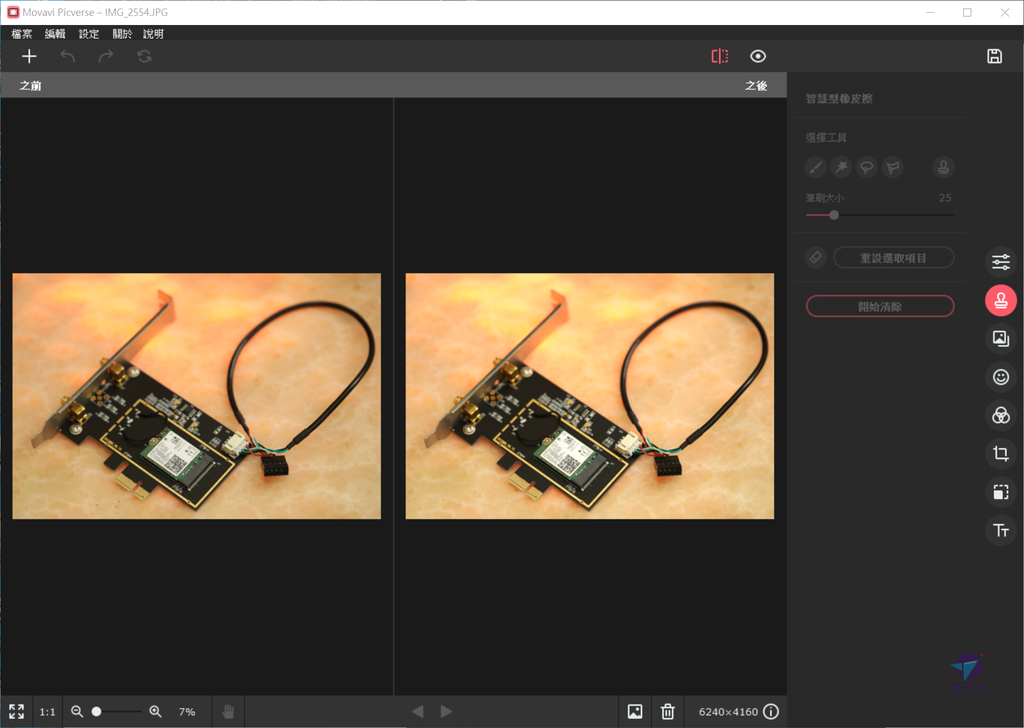Click the 6240×4160 image dimensions text
Image resolution: width=1024 pixels, height=728 pixels.
tap(728, 712)
